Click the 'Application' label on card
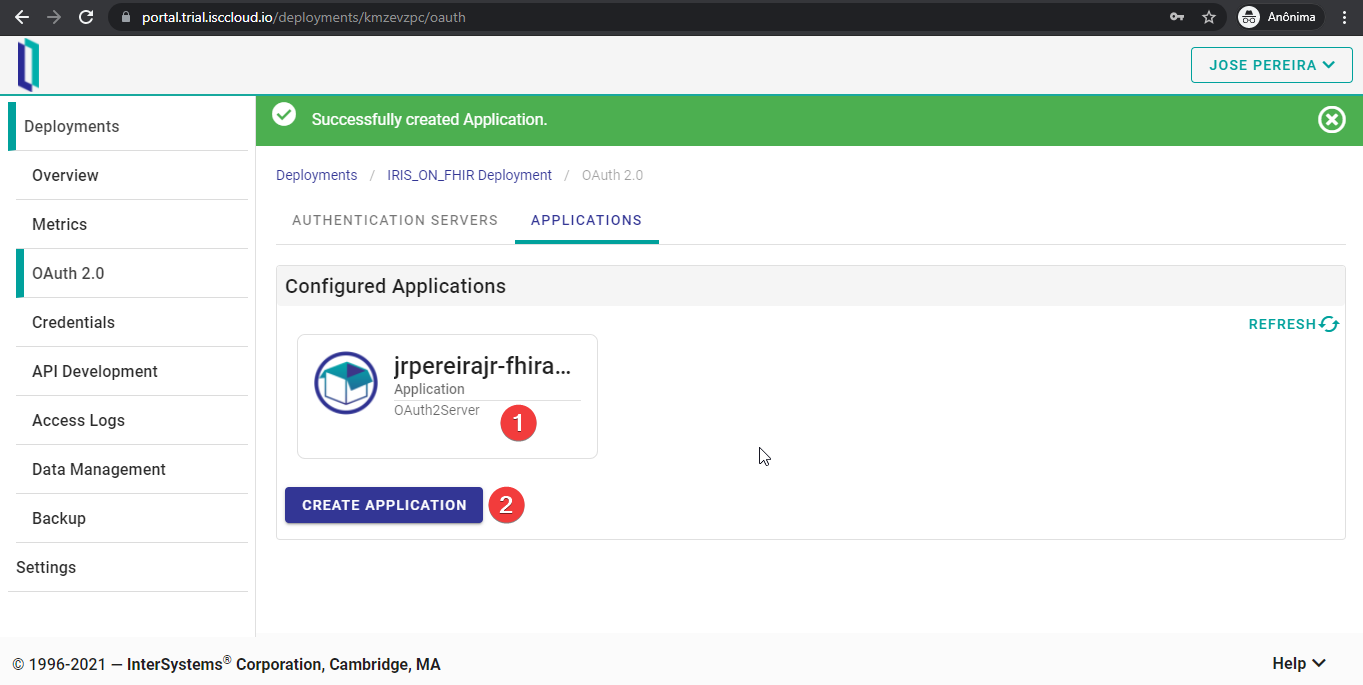 429,389
